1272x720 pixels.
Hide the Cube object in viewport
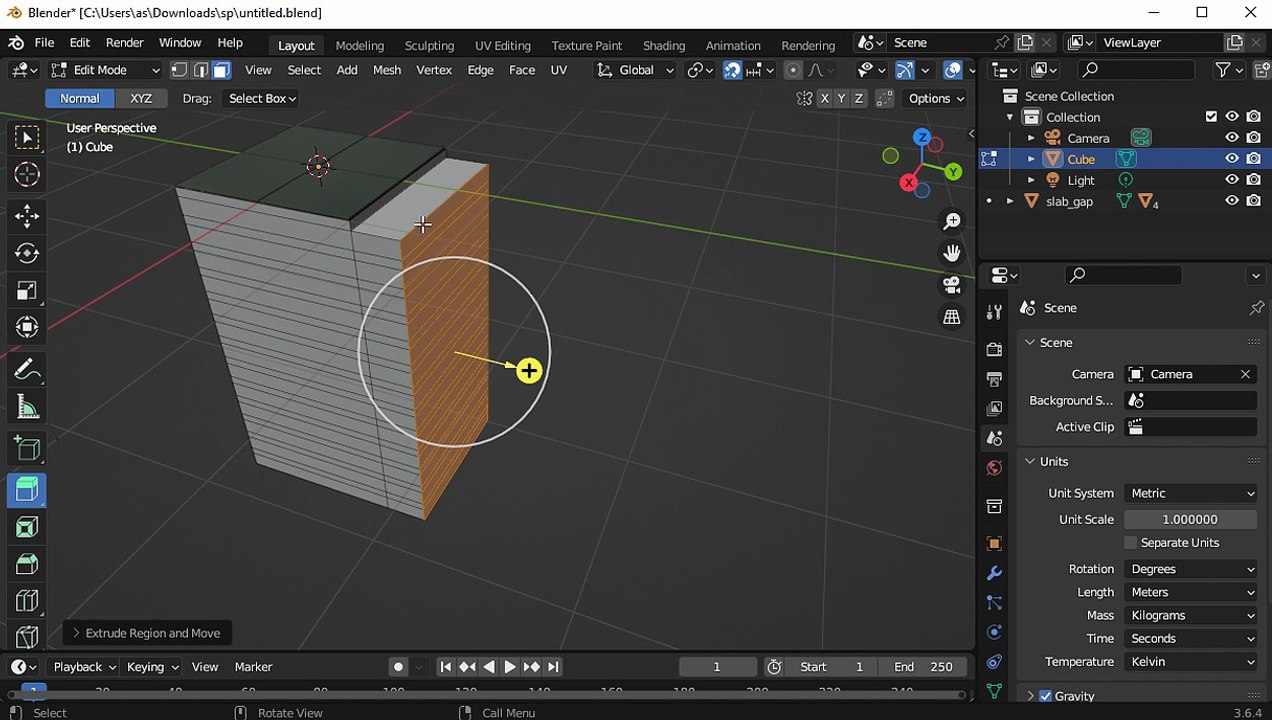point(1232,159)
